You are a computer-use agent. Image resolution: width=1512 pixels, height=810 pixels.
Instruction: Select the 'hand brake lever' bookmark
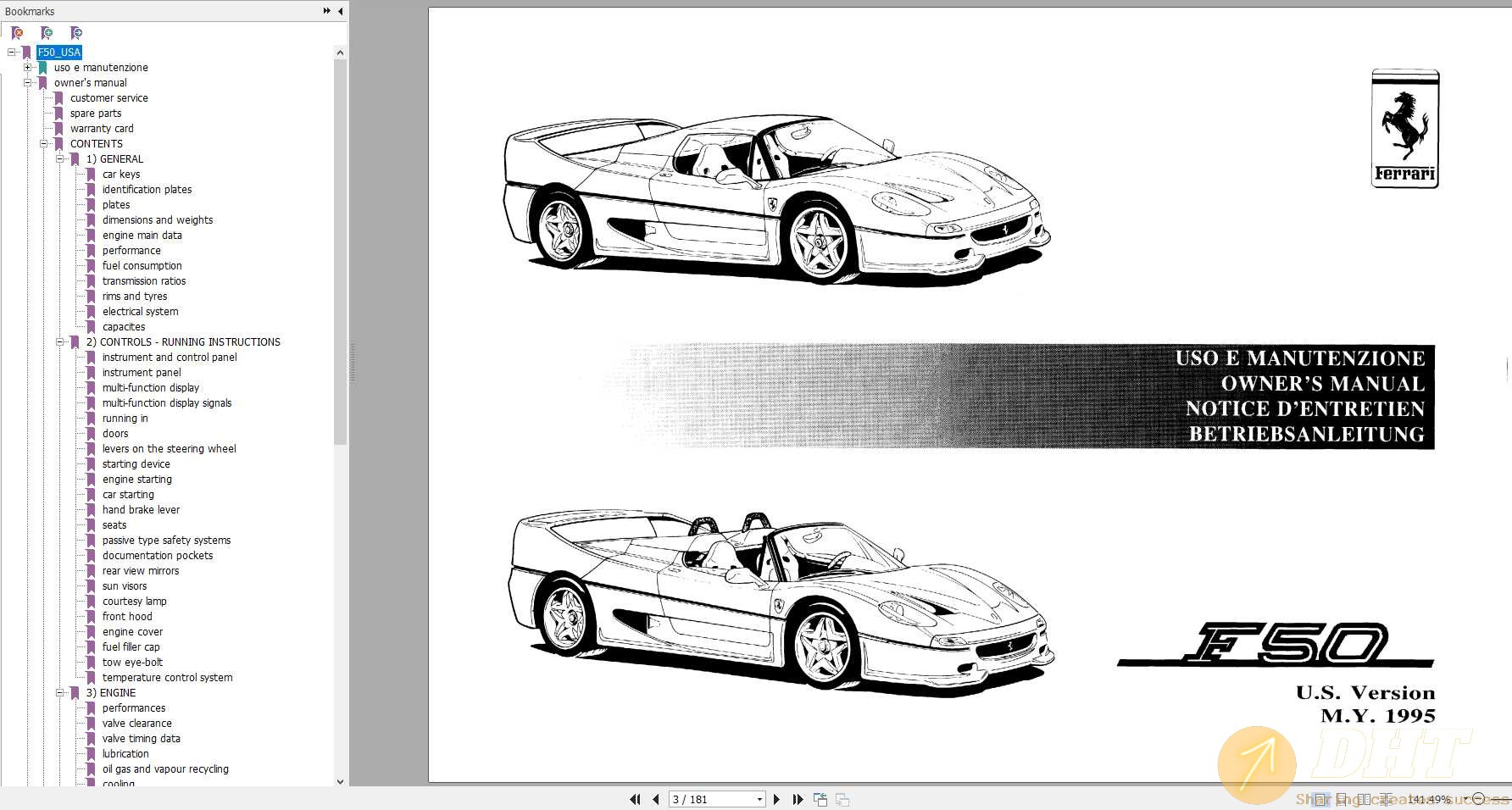click(141, 510)
